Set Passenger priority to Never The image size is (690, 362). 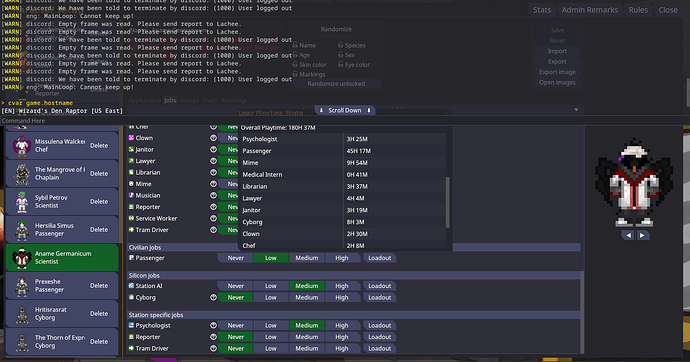pyautogui.click(x=235, y=258)
